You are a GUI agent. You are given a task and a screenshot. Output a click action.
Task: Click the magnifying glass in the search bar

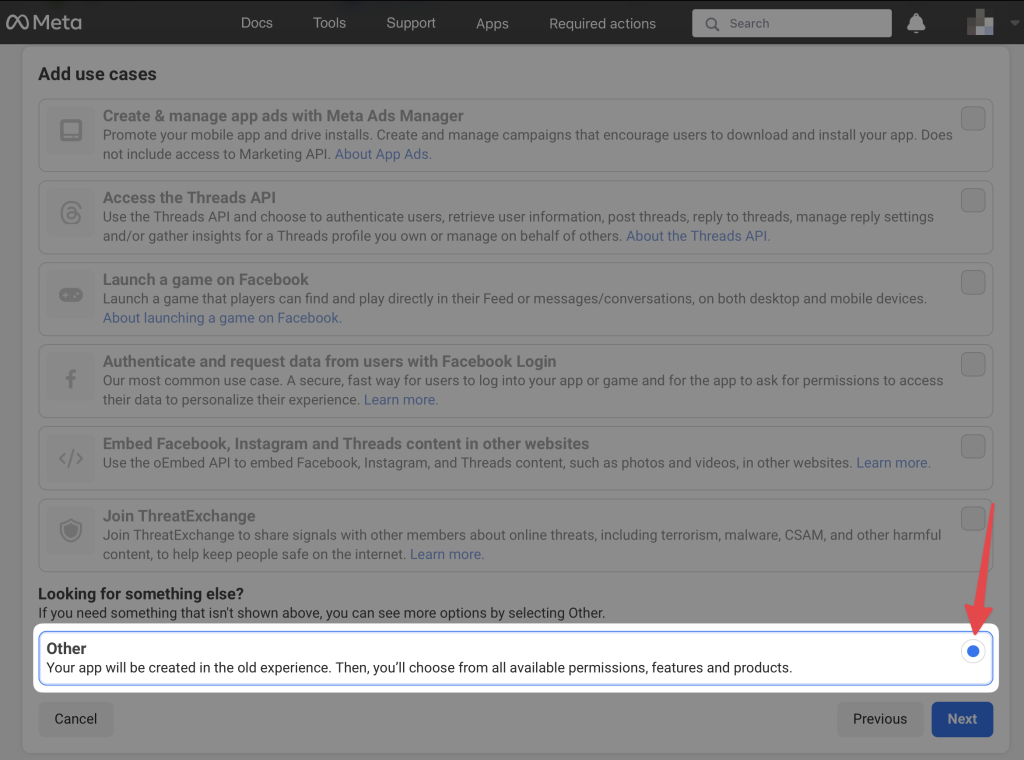tap(712, 22)
